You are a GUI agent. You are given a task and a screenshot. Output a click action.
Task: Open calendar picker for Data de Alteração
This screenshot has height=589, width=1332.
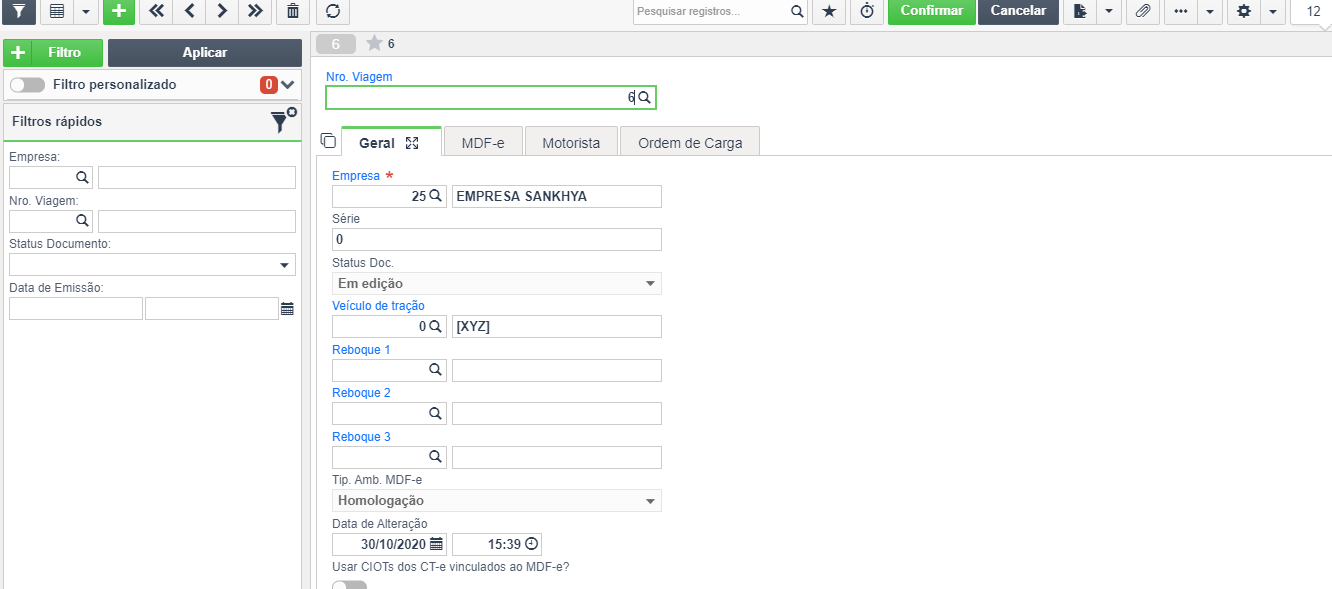[x=436, y=545]
